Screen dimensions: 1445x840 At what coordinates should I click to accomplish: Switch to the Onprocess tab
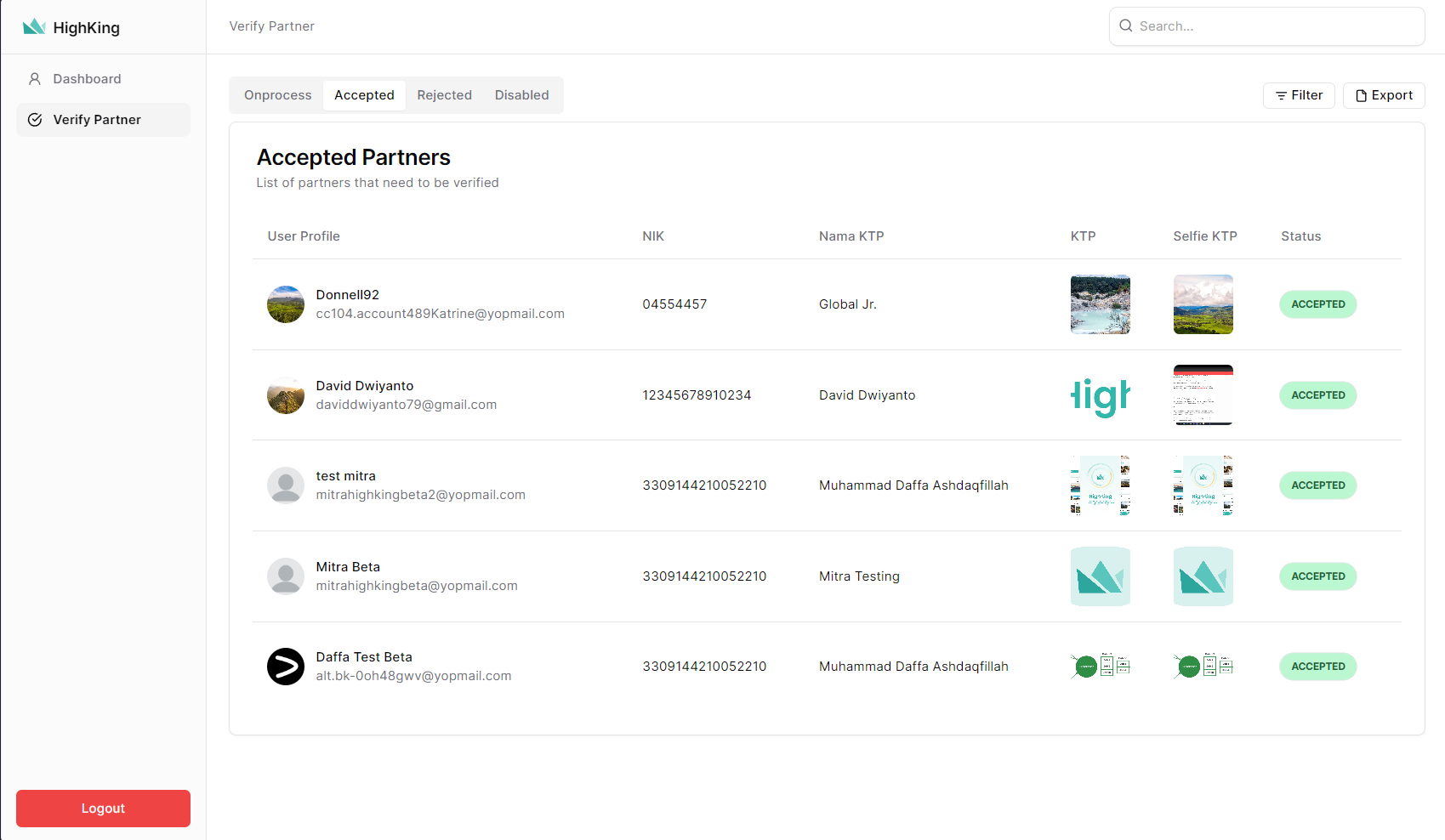tap(277, 95)
